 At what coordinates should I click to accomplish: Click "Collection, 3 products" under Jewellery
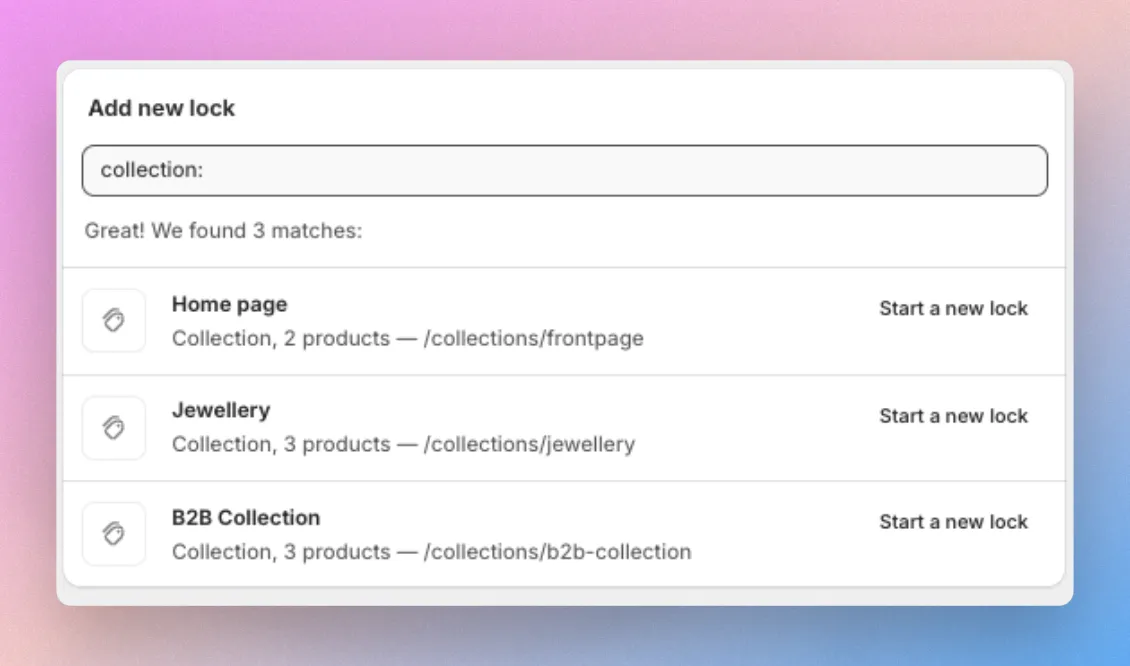[281, 445]
